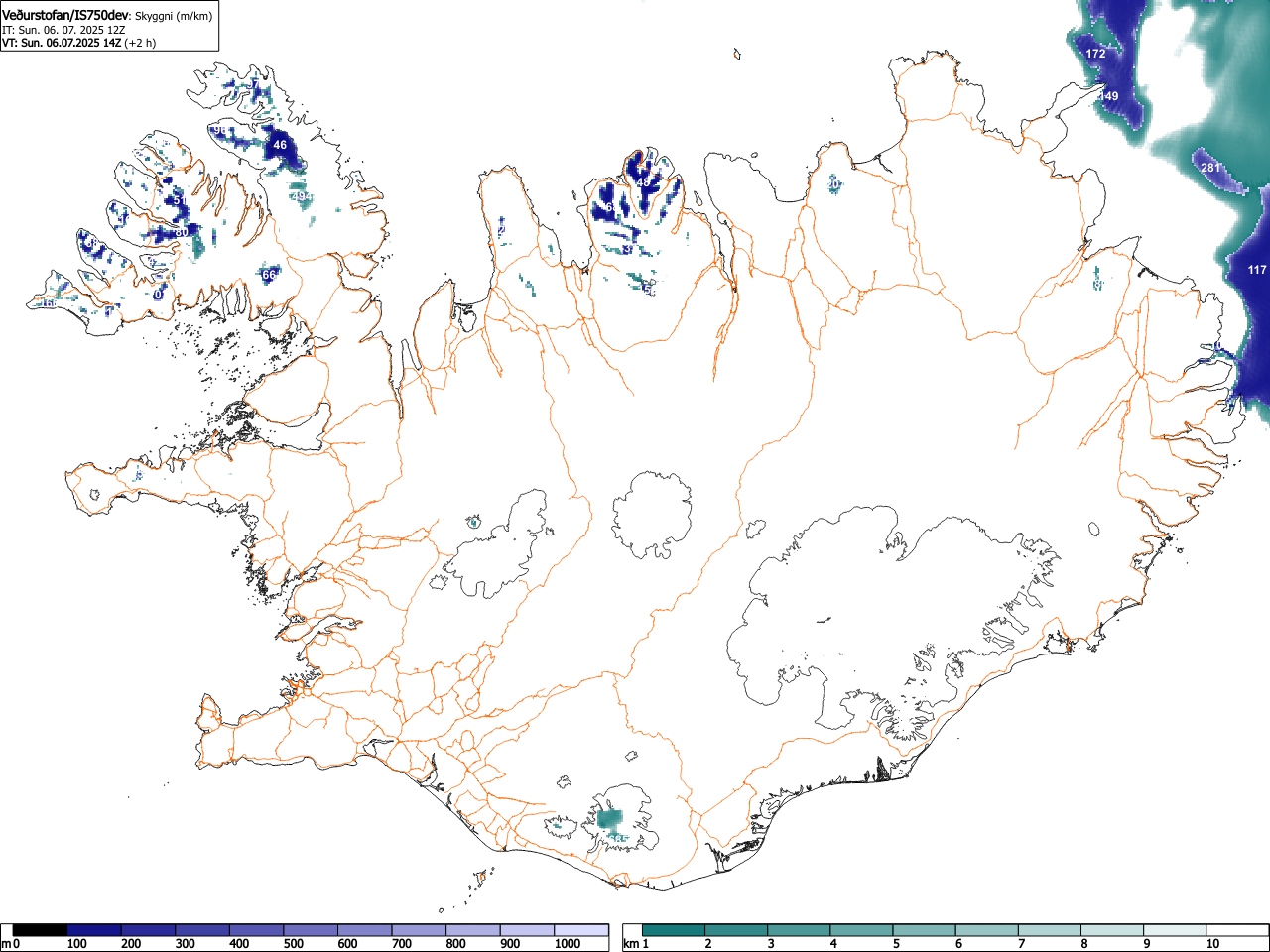This screenshot has width=1270, height=952.
Task: Click the '51' visibility value label
Action: click(180, 200)
